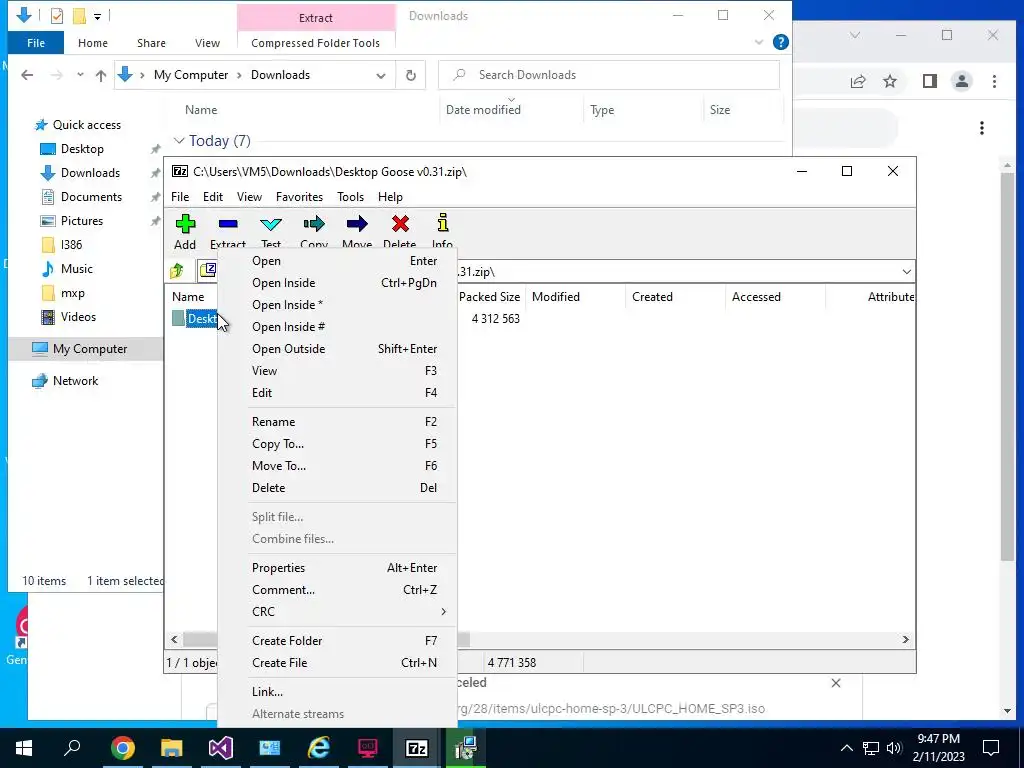The height and width of the screenshot is (768, 1024).
Task: Select Pictures in Explorer sidebar
Action: 82,221
